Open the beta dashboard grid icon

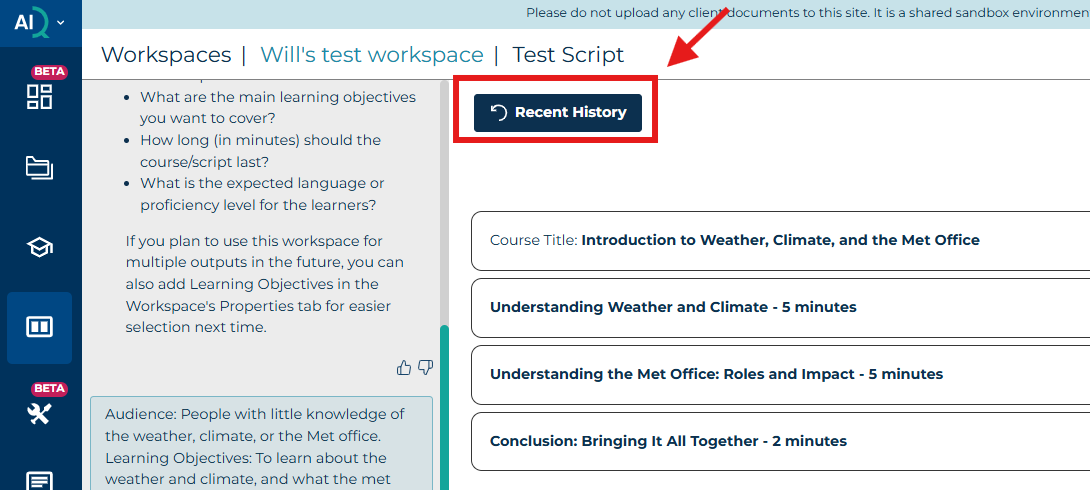[x=40, y=96]
